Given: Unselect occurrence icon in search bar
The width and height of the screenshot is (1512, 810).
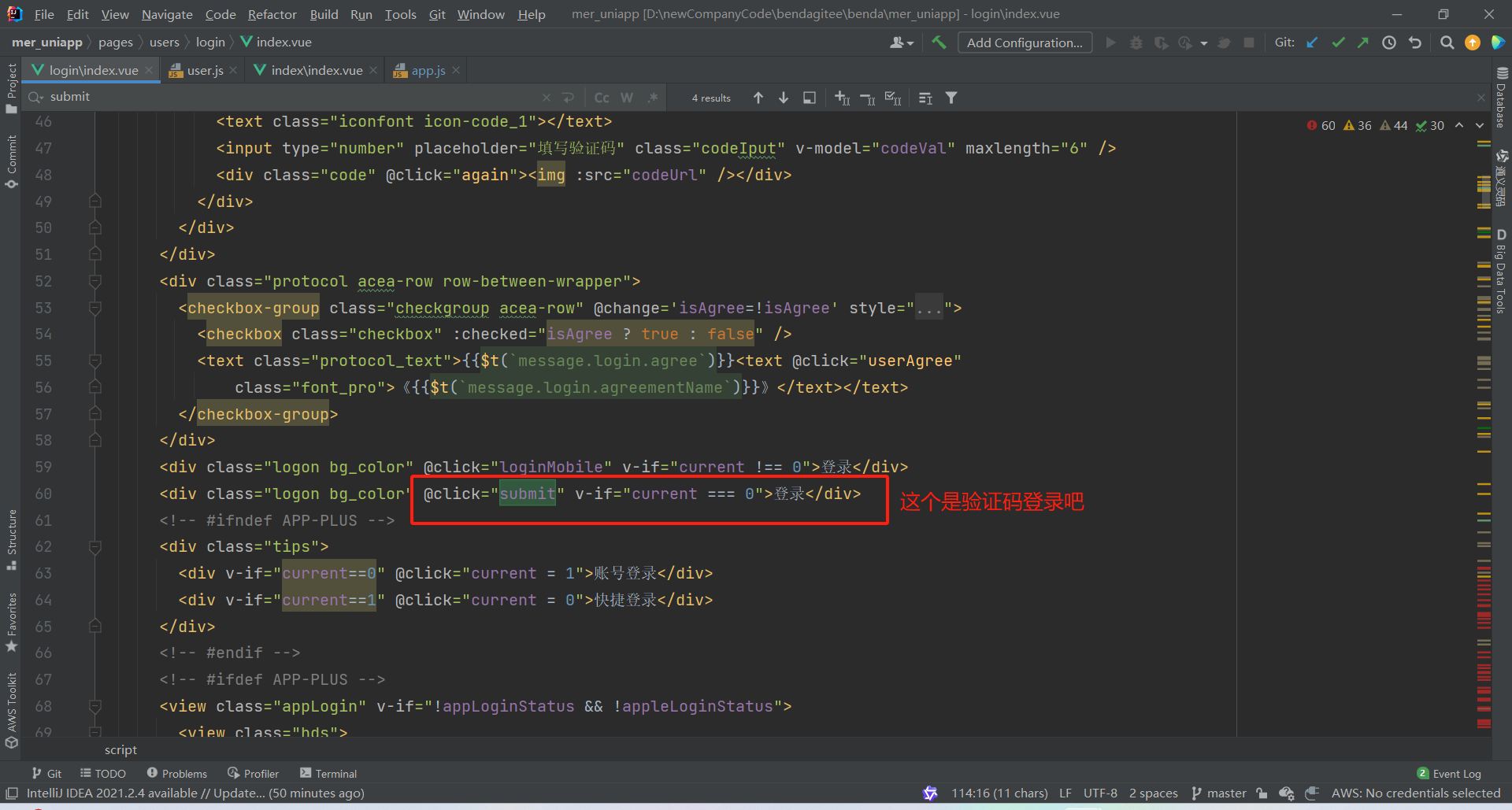Looking at the screenshot, I should (x=867, y=98).
